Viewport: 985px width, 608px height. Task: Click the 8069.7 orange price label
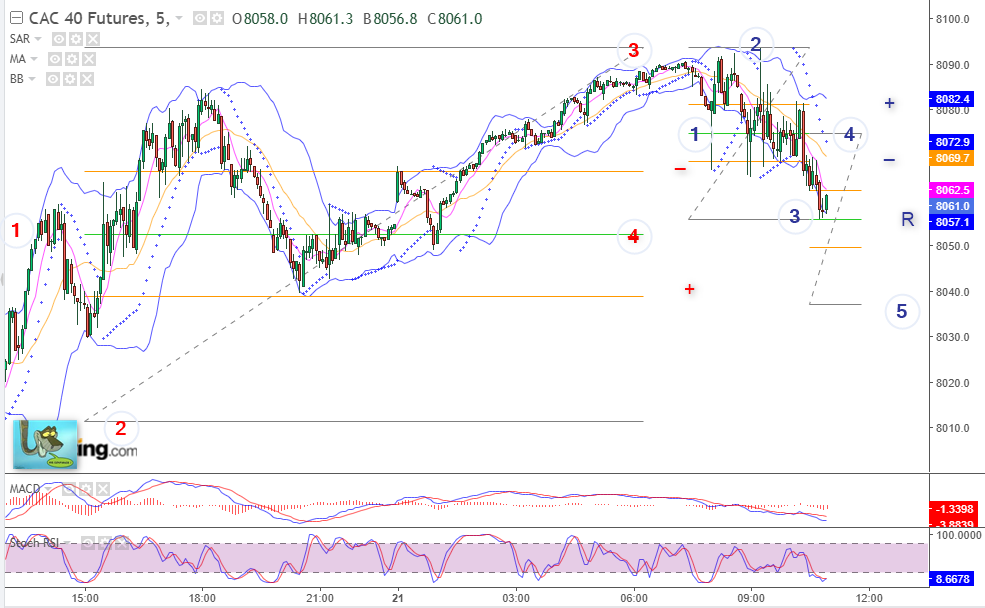(951, 158)
